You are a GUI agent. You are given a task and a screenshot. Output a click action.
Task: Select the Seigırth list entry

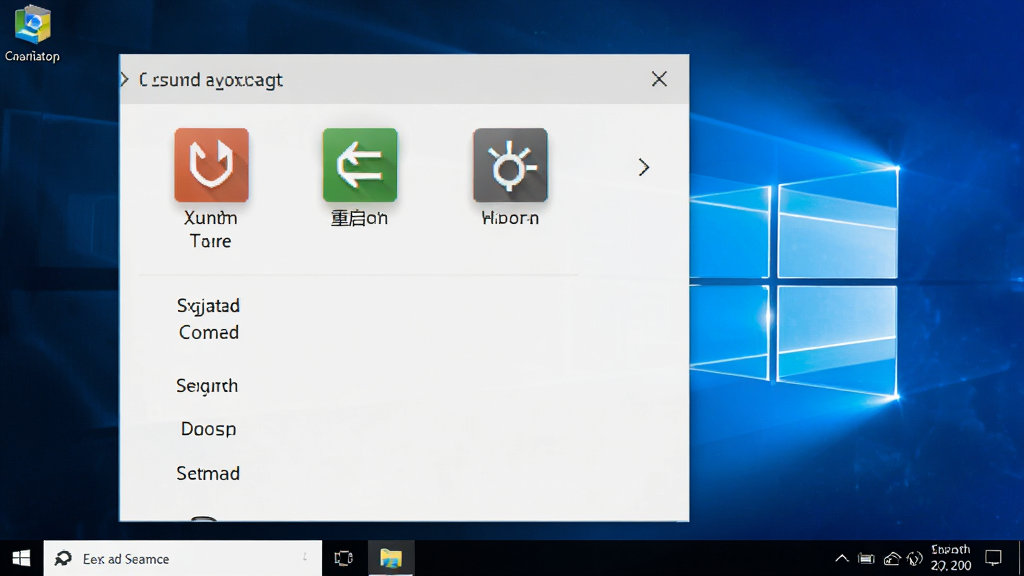click(207, 386)
